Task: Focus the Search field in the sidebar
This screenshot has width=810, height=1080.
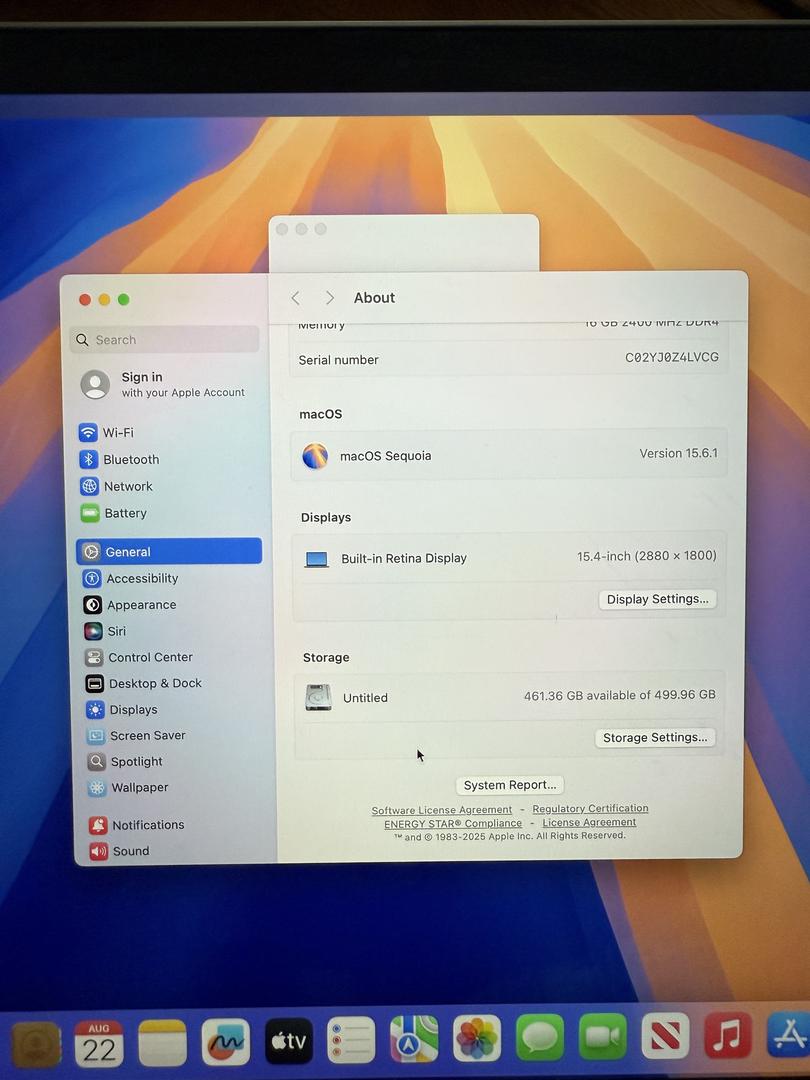Action: coord(165,340)
